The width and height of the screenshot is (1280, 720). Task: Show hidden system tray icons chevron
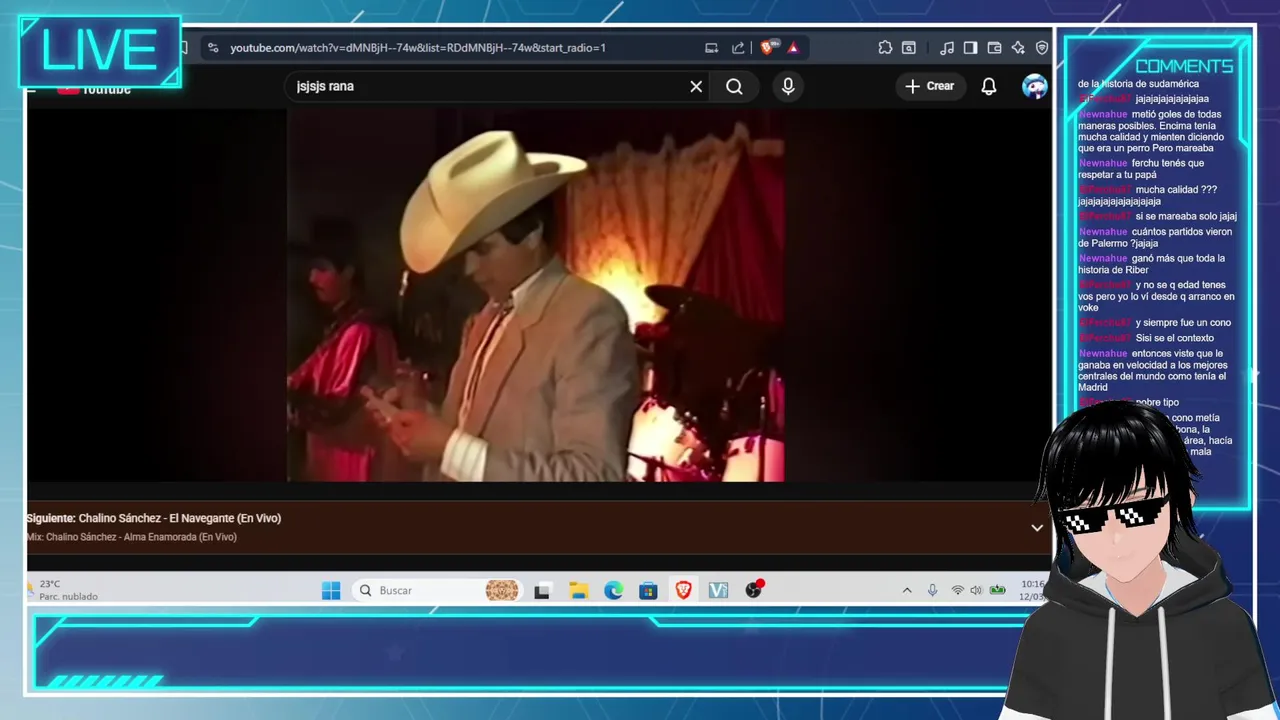(x=907, y=591)
